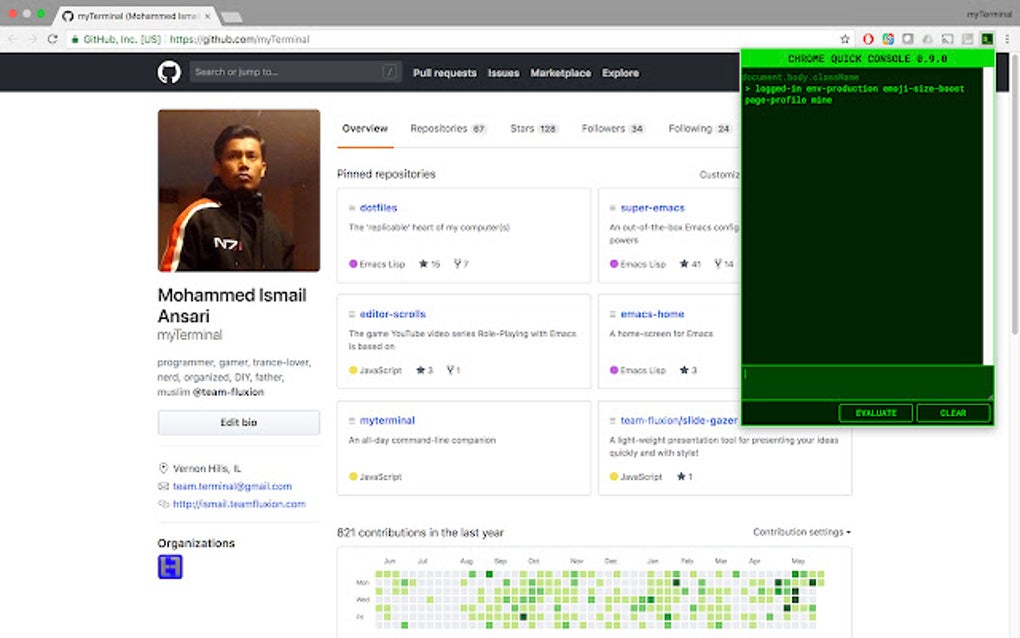This screenshot has height=638, width=1020.
Task: Open the myterminal repository link
Action: tap(387, 421)
